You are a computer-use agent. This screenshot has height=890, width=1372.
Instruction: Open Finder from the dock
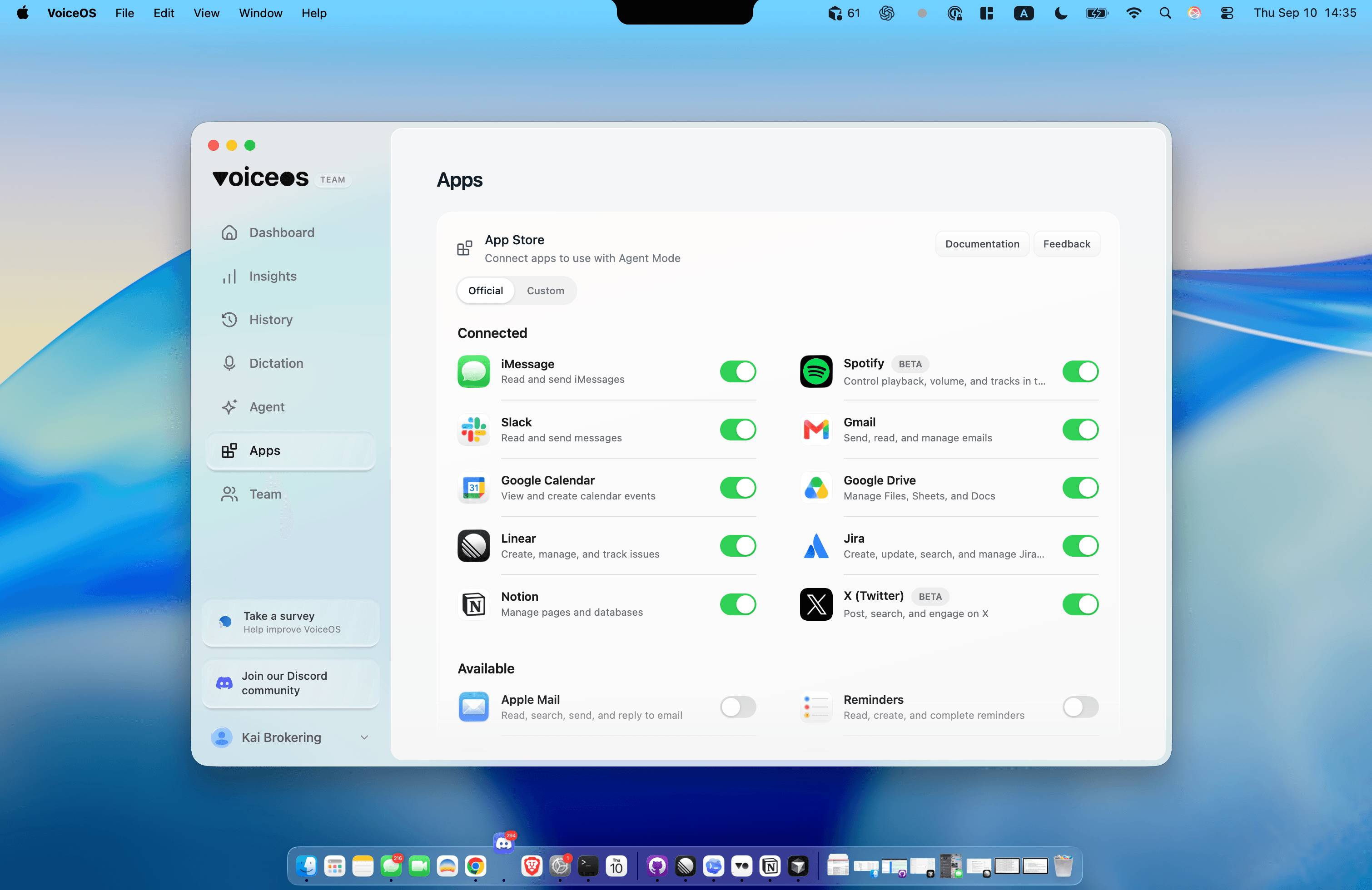click(x=306, y=866)
